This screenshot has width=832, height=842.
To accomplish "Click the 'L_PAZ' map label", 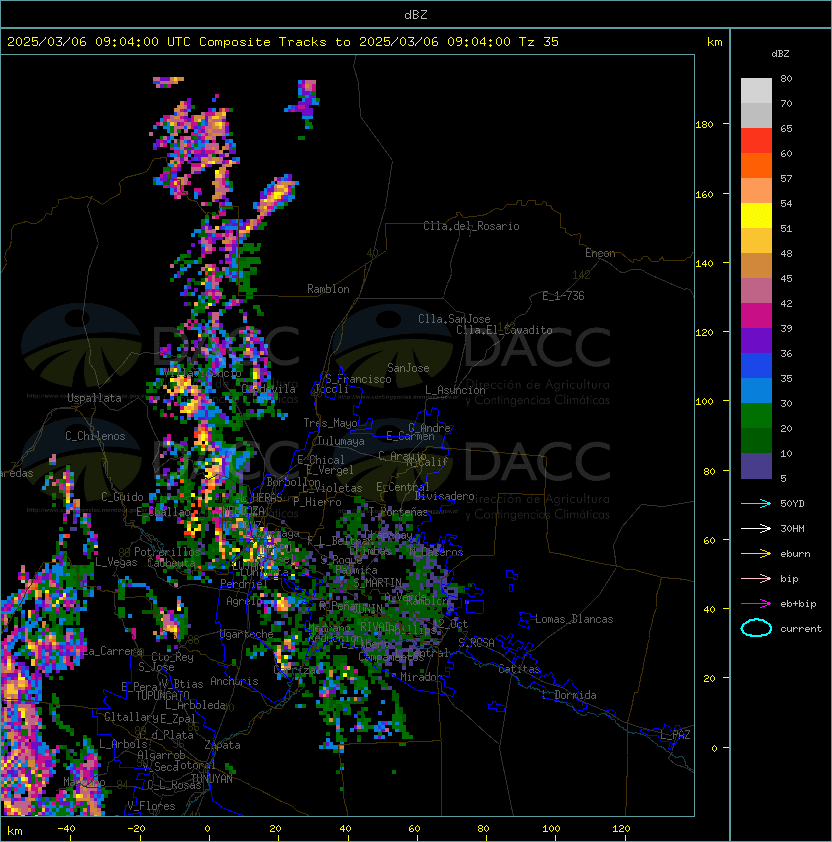I will tap(675, 735).
